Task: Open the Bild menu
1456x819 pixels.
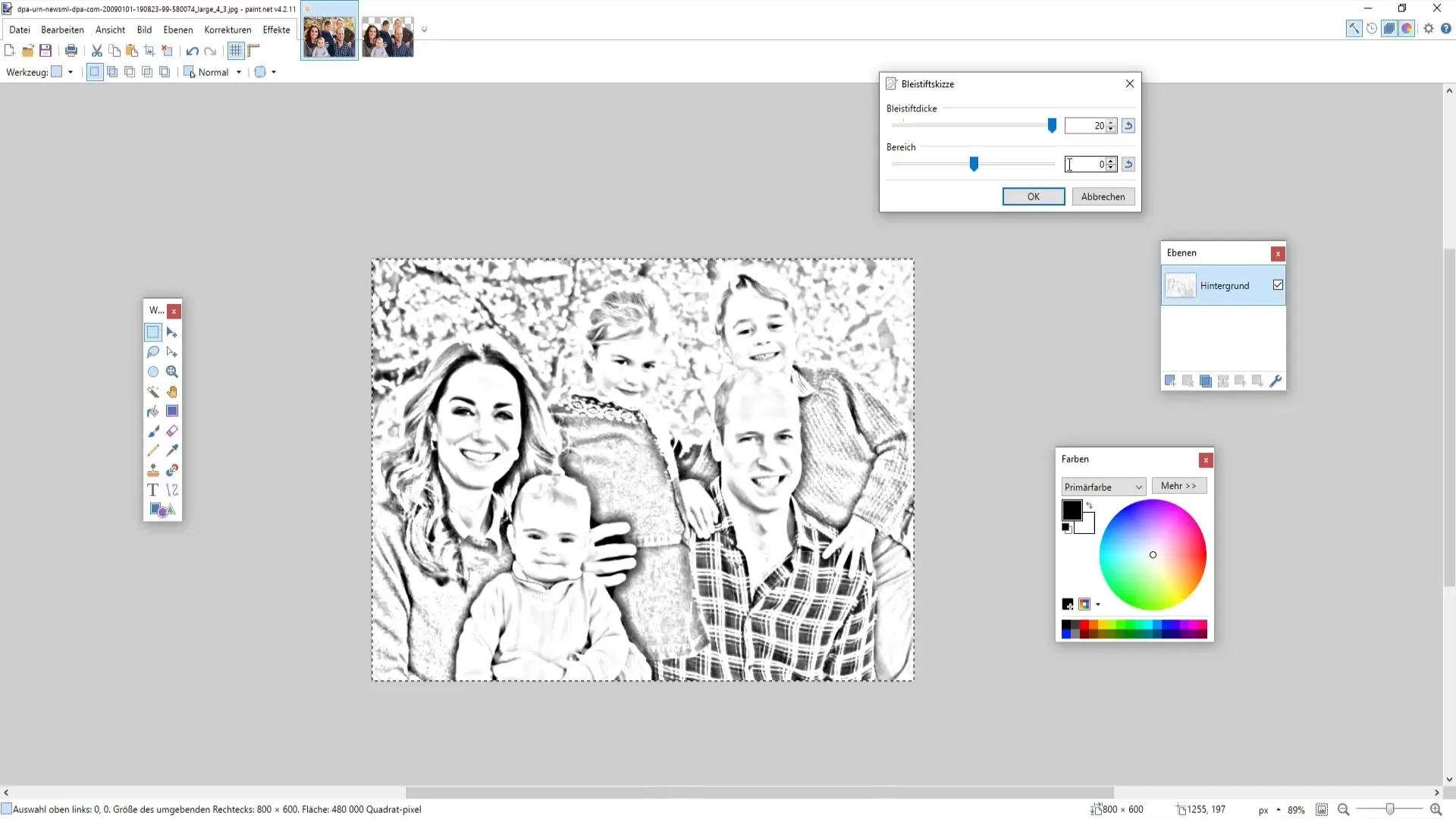Action: (x=144, y=30)
